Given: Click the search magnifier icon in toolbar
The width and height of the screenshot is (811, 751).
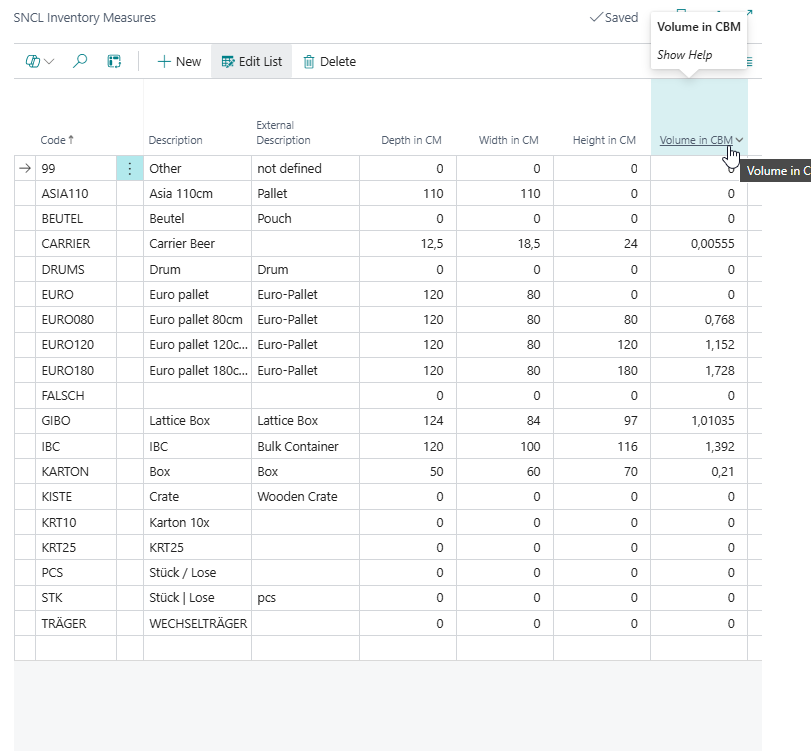Looking at the screenshot, I should coord(81,61).
